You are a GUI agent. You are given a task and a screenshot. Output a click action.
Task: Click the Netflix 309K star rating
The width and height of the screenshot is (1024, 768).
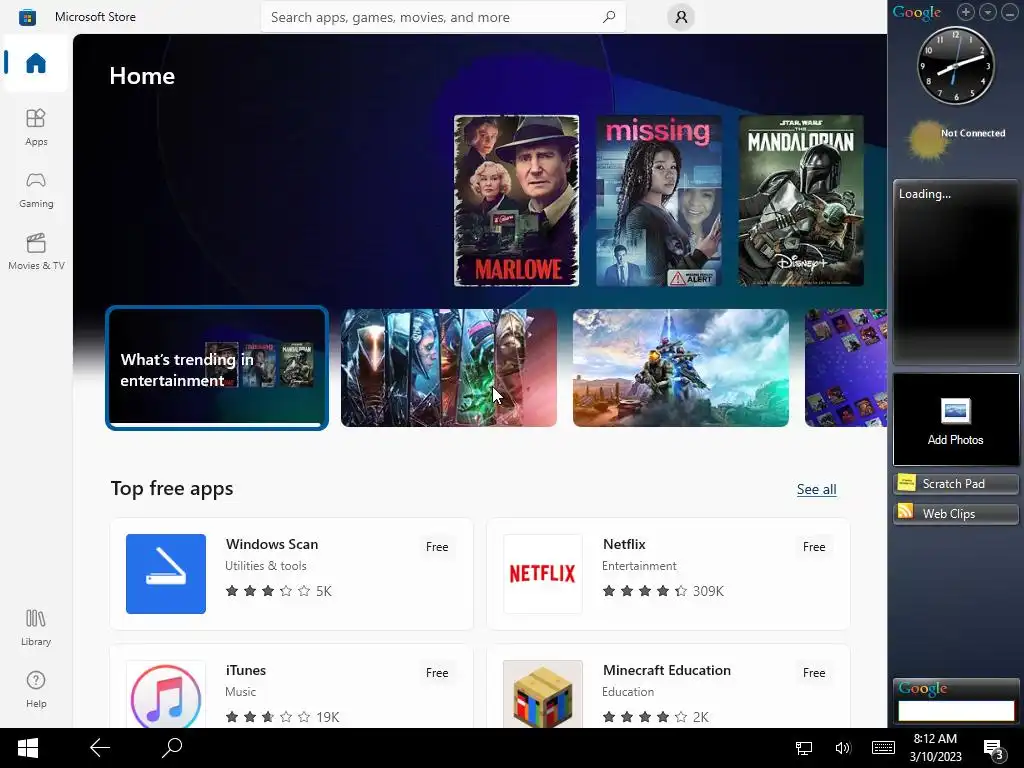[x=663, y=591]
